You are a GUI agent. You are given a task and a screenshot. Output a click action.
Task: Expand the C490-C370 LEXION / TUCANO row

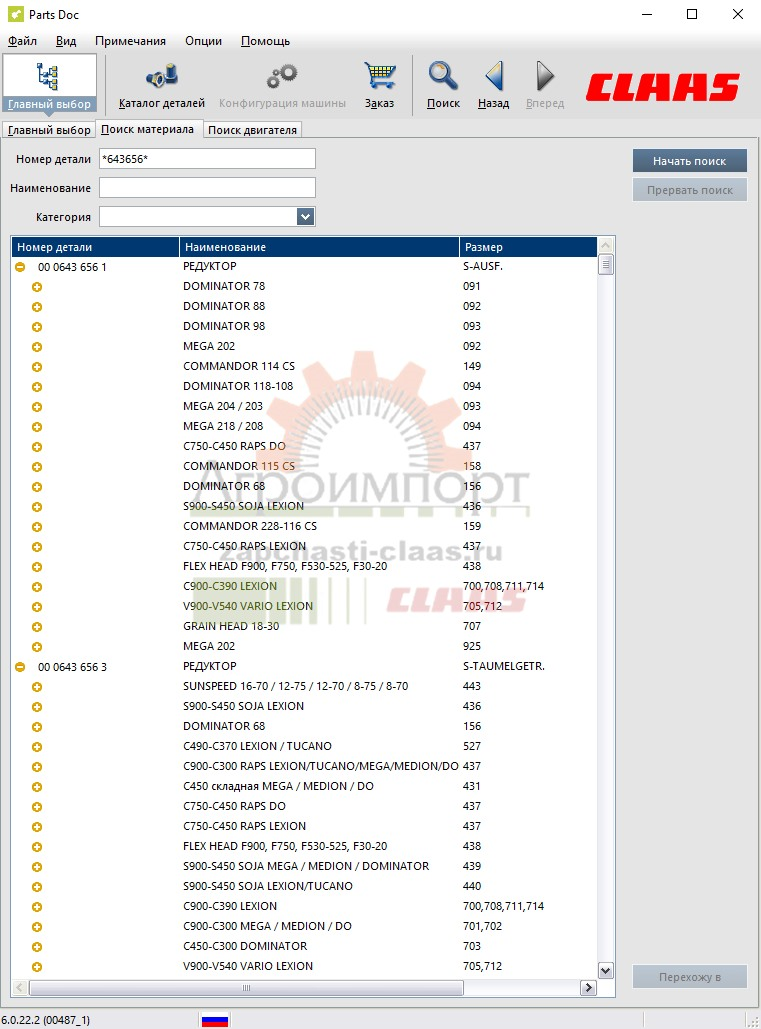pos(37,747)
